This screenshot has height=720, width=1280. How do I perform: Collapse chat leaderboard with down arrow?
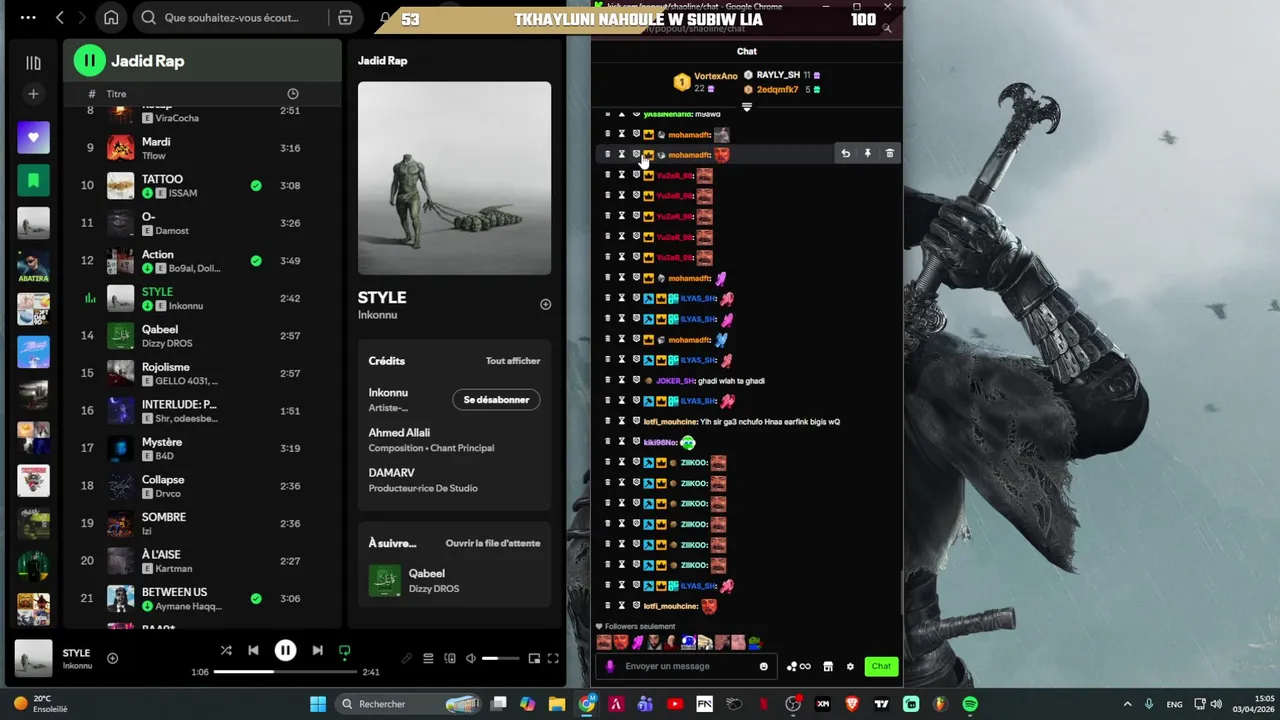[746, 107]
